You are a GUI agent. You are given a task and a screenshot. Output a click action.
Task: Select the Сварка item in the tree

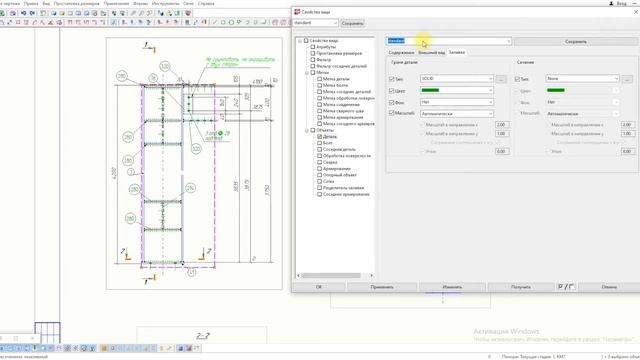pyautogui.click(x=330, y=162)
